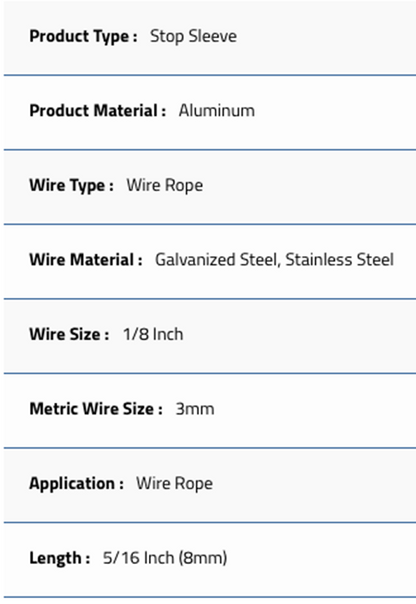Click the Product Type label

point(83,37)
